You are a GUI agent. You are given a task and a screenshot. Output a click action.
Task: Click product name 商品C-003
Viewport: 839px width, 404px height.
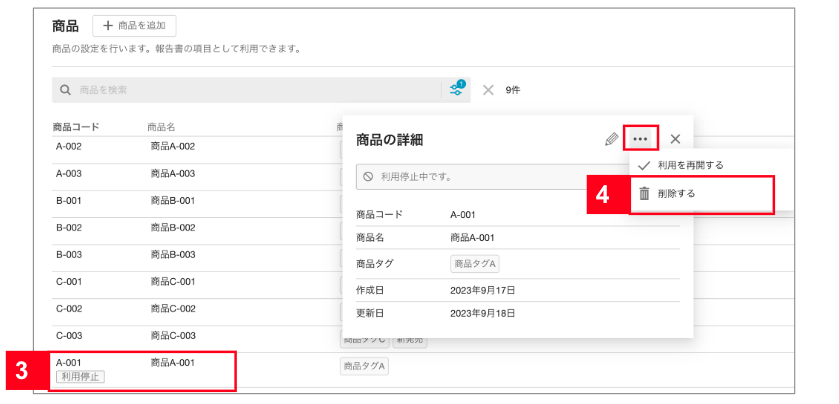pos(173,336)
